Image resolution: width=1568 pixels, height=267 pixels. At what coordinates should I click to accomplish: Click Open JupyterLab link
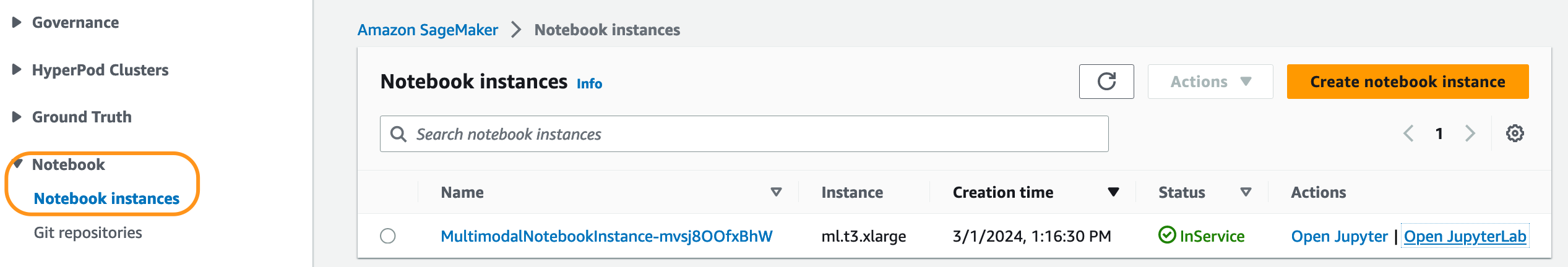pos(1465,236)
